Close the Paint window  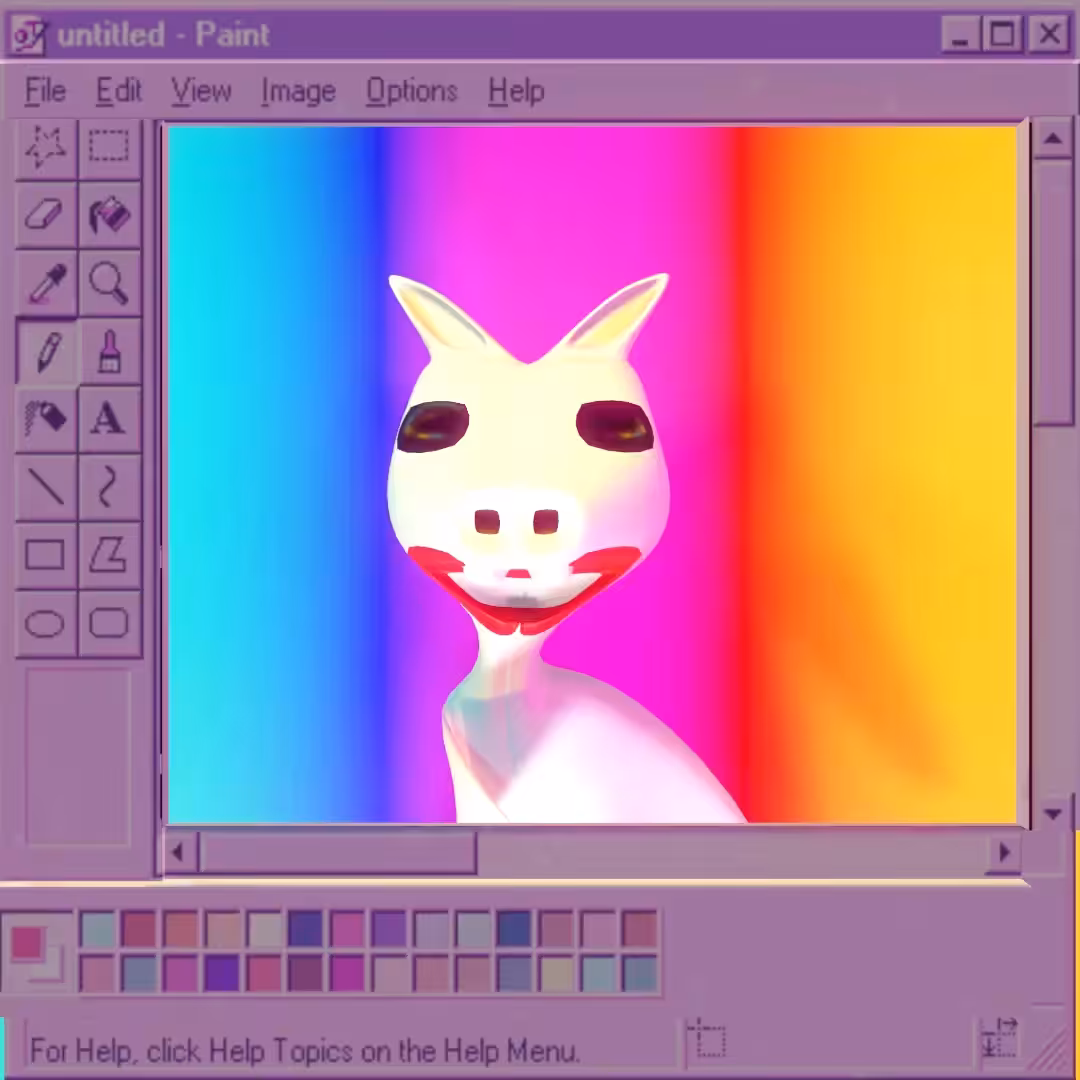pyautogui.click(x=1048, y=34)
